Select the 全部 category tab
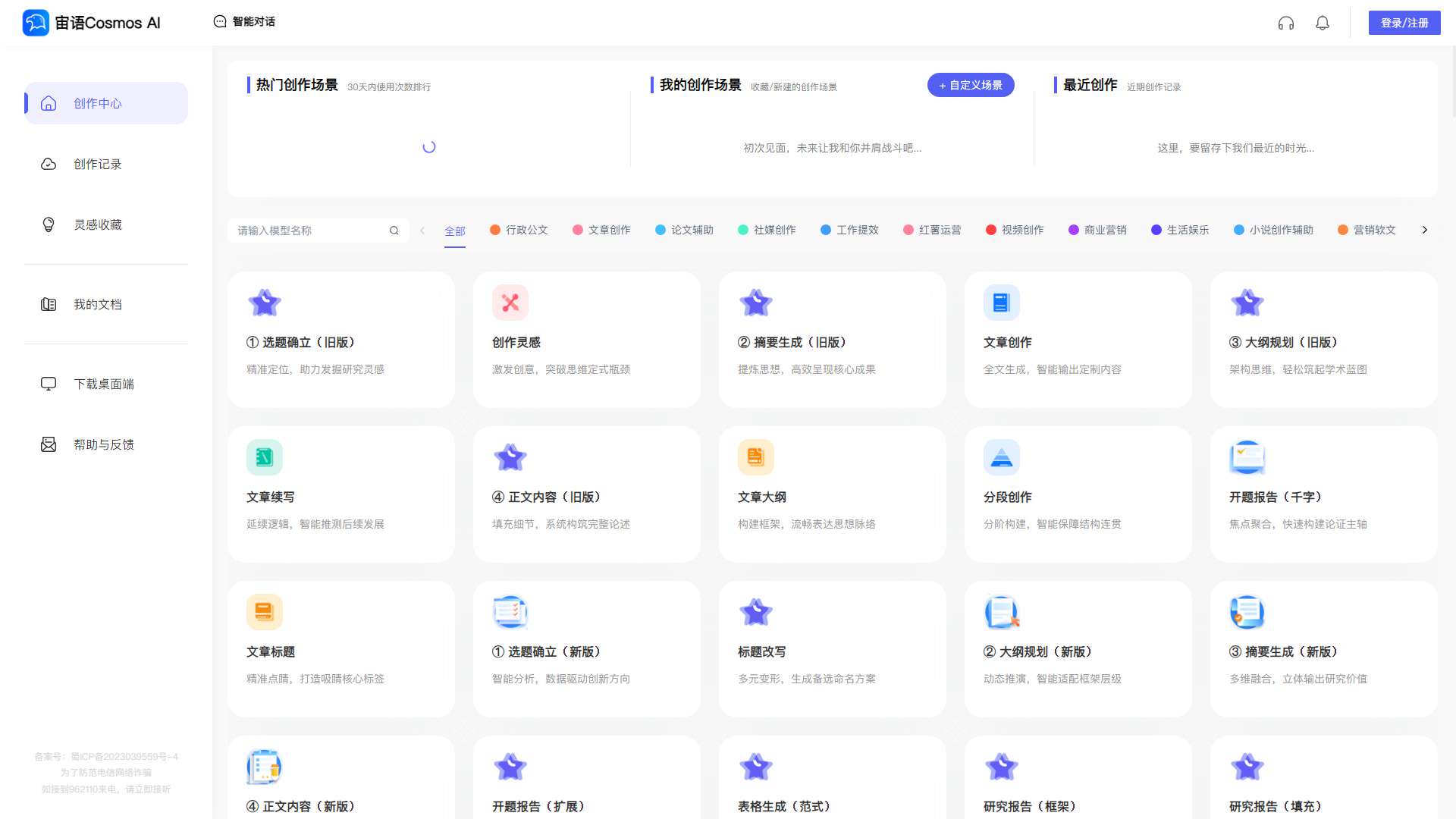This screenshot has width=1456, height=819. (455, 231)
